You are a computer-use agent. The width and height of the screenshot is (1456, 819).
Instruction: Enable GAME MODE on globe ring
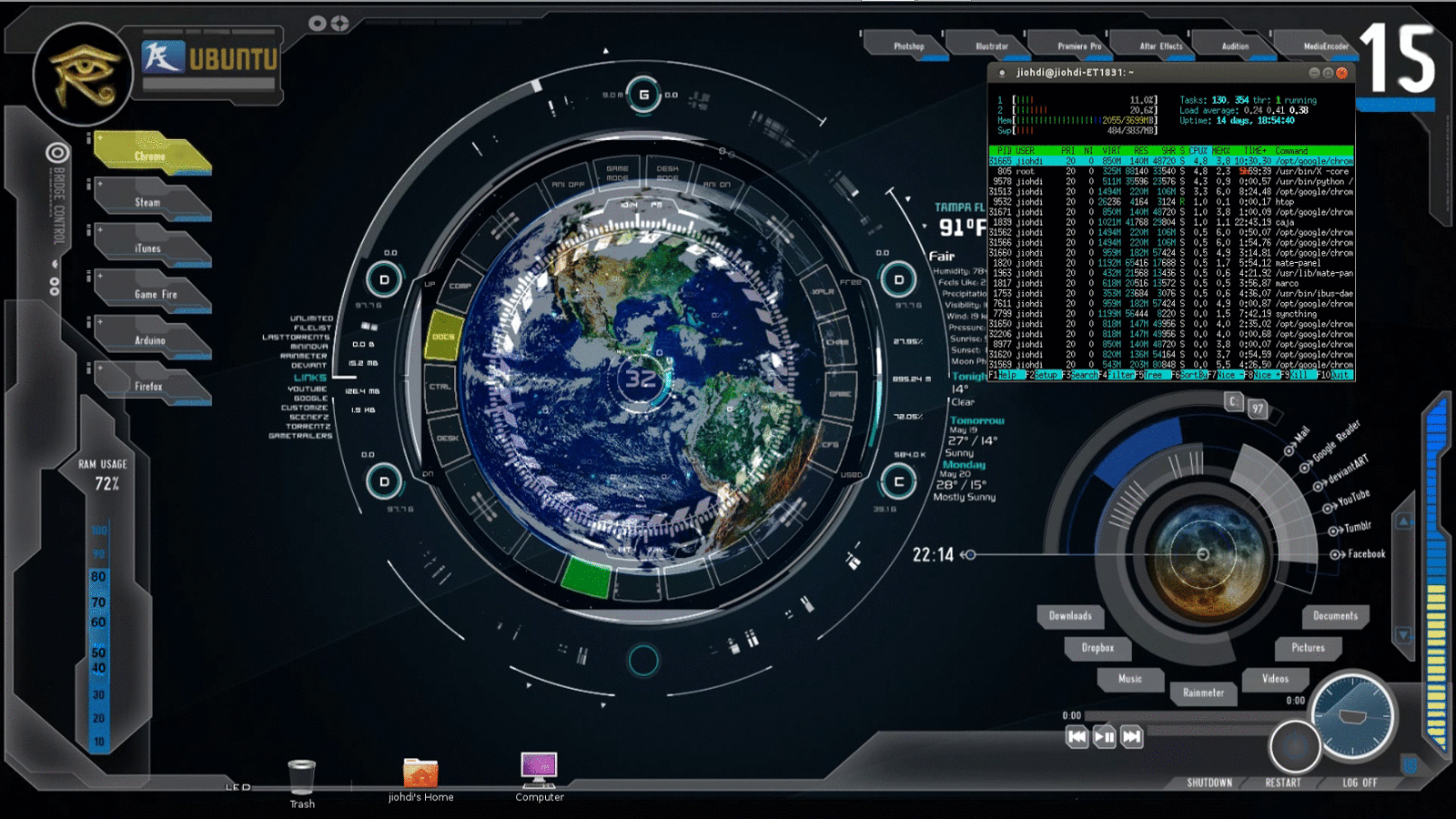pyautogui.click(x=617, y=173)
